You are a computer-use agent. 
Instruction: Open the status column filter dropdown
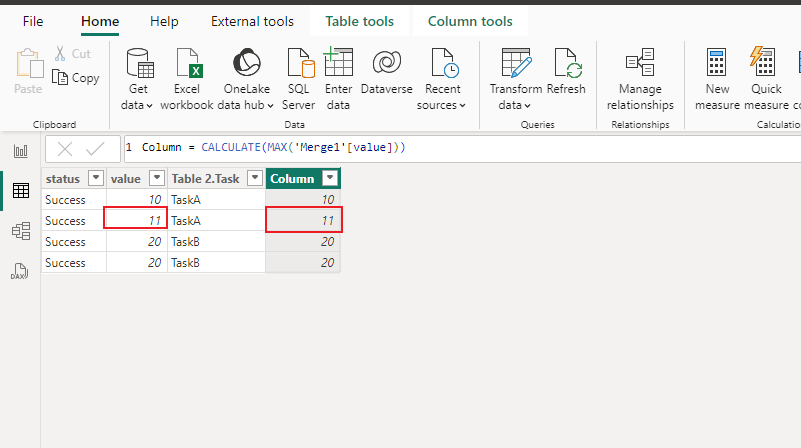pyautogui.click(x=96, y=178)
